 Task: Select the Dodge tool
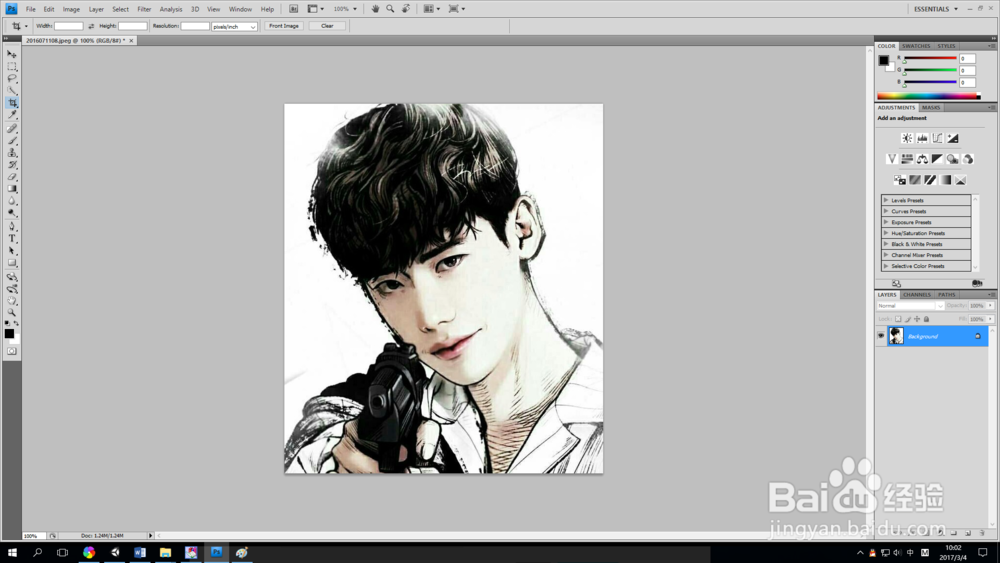[x=12, y=213]
